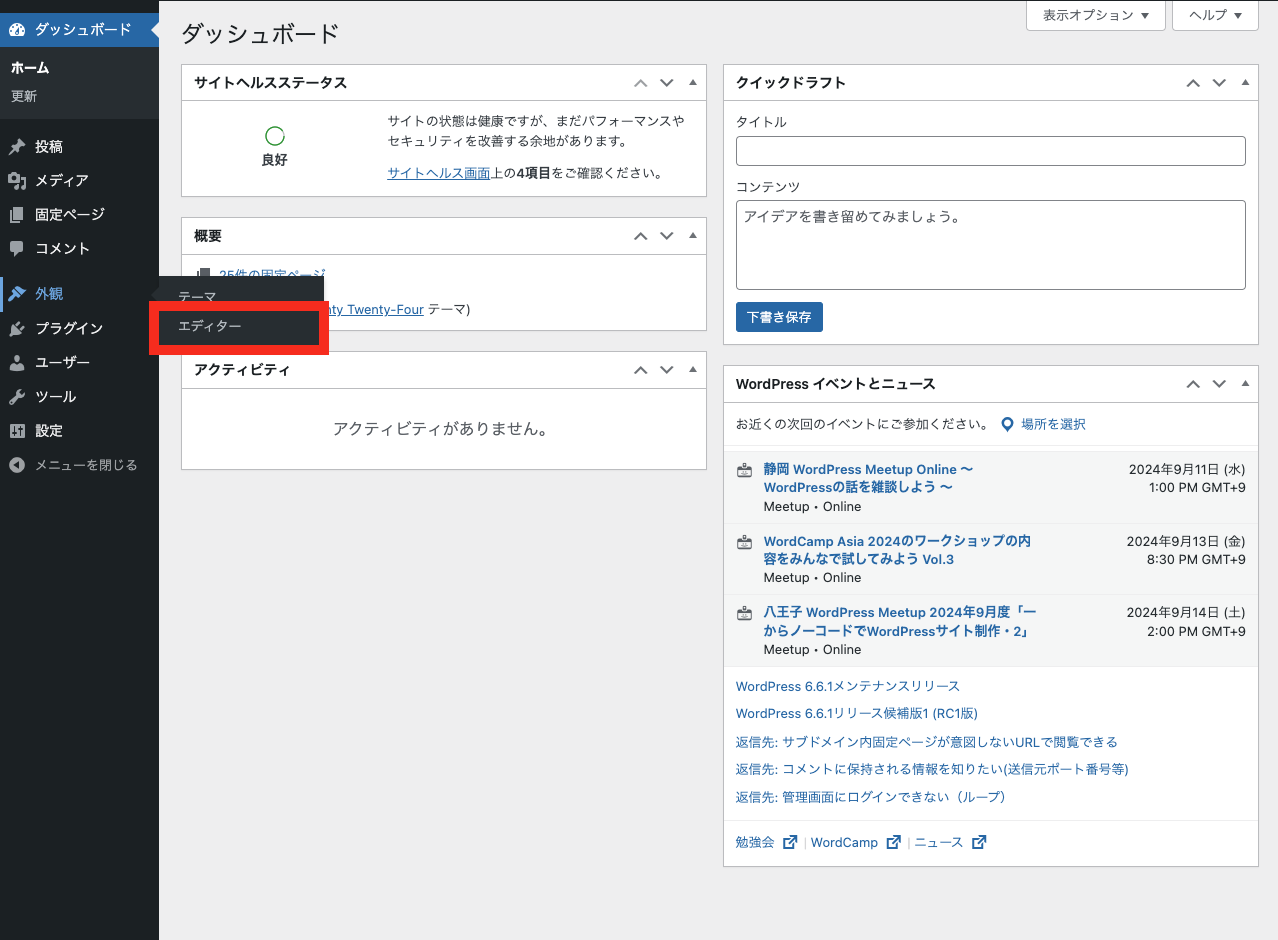This screenshot has width=1278, height=940.
Task: Move サイトヘルスステータス panel down with arrow
Action: click(667, 83)
